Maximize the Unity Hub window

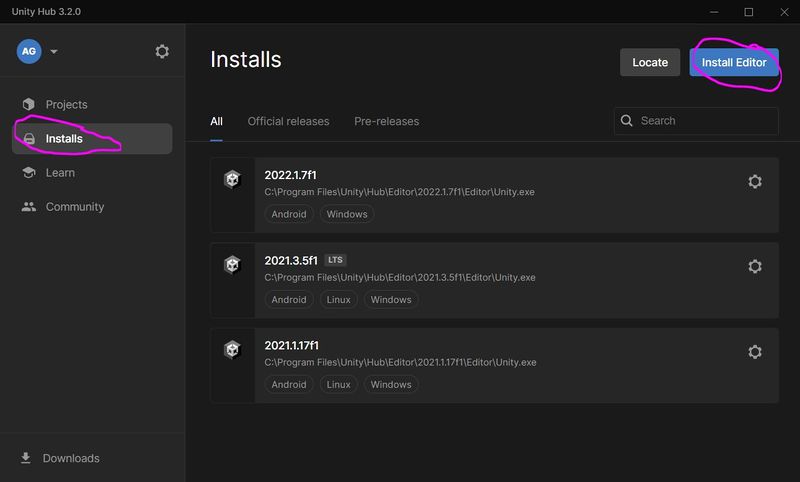(748, 12)
